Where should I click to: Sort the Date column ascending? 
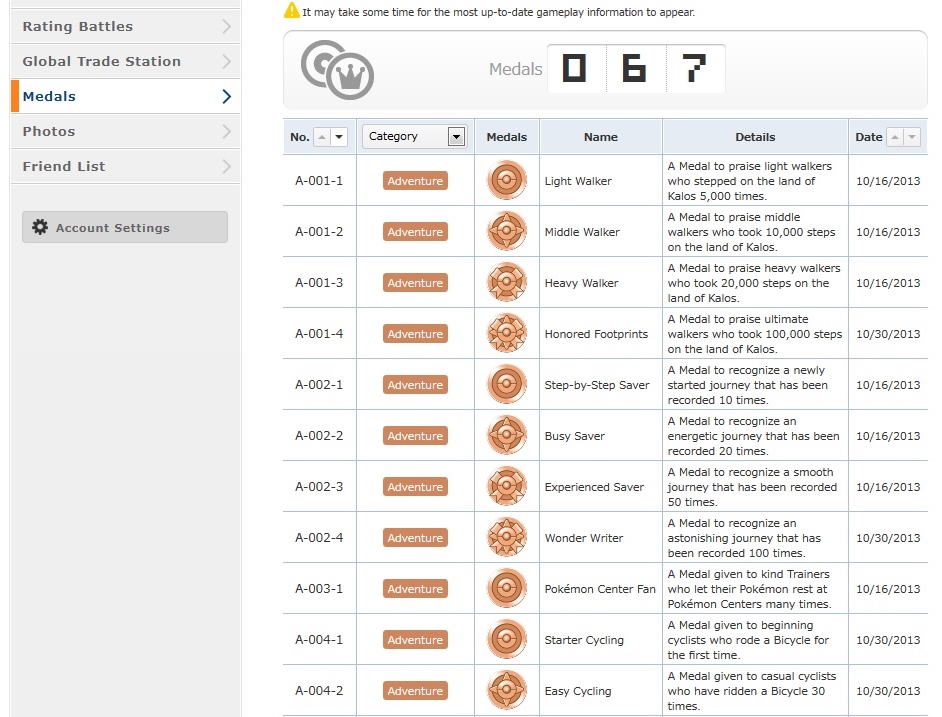coord(894,137)
